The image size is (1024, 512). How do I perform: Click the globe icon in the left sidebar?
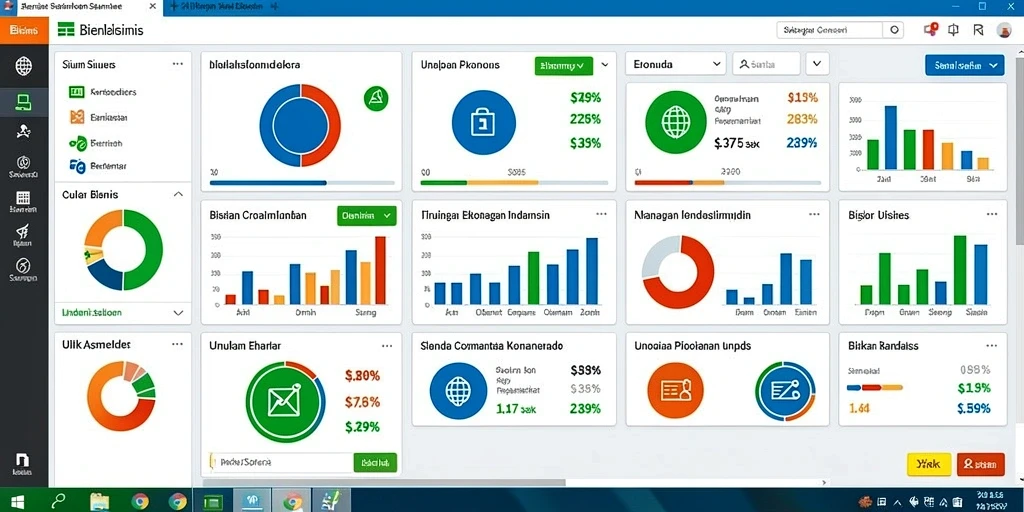point(24,65)
